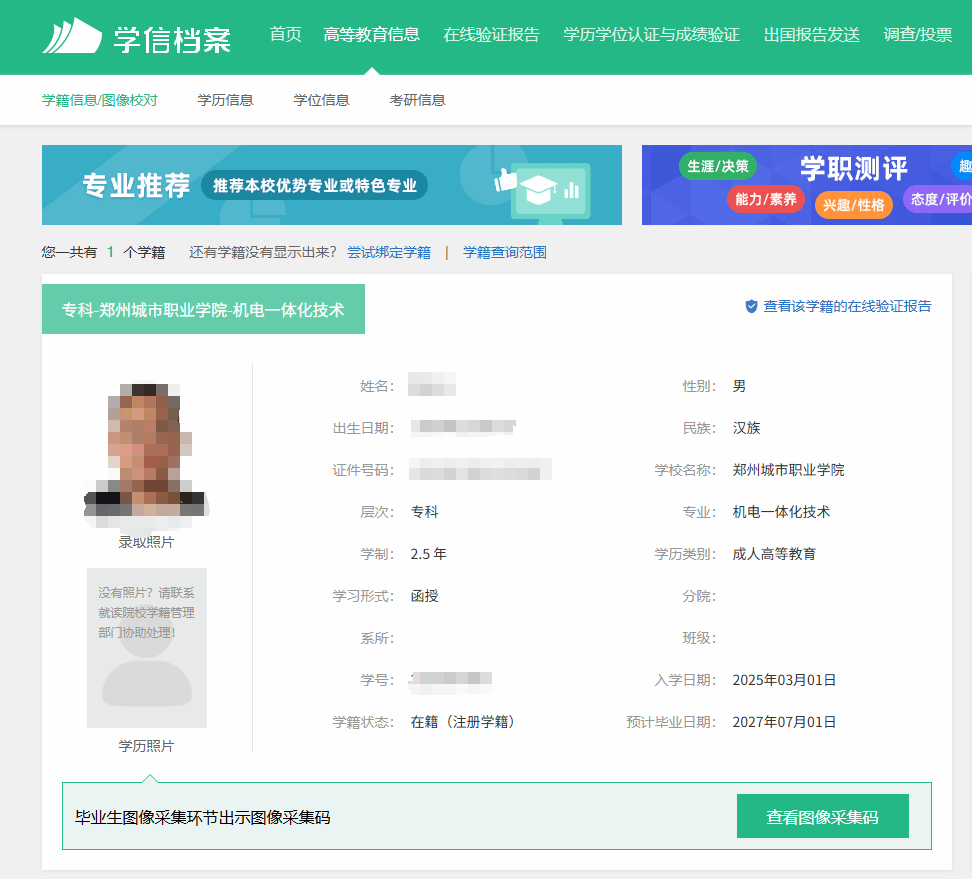Switch to the 学历信息 tab
The width and height of the screenshot is (972, 879).
point(225,100)
